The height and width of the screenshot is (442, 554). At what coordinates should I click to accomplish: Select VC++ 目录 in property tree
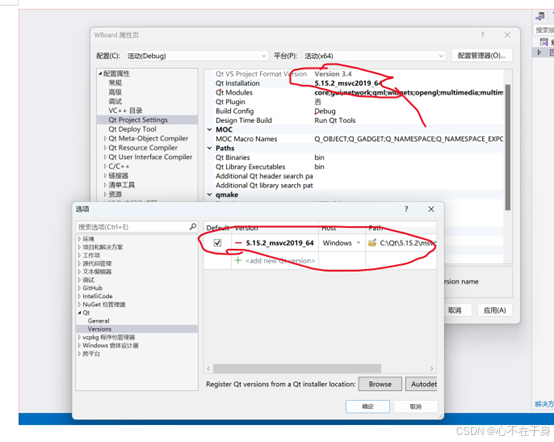tap(125, 111)
